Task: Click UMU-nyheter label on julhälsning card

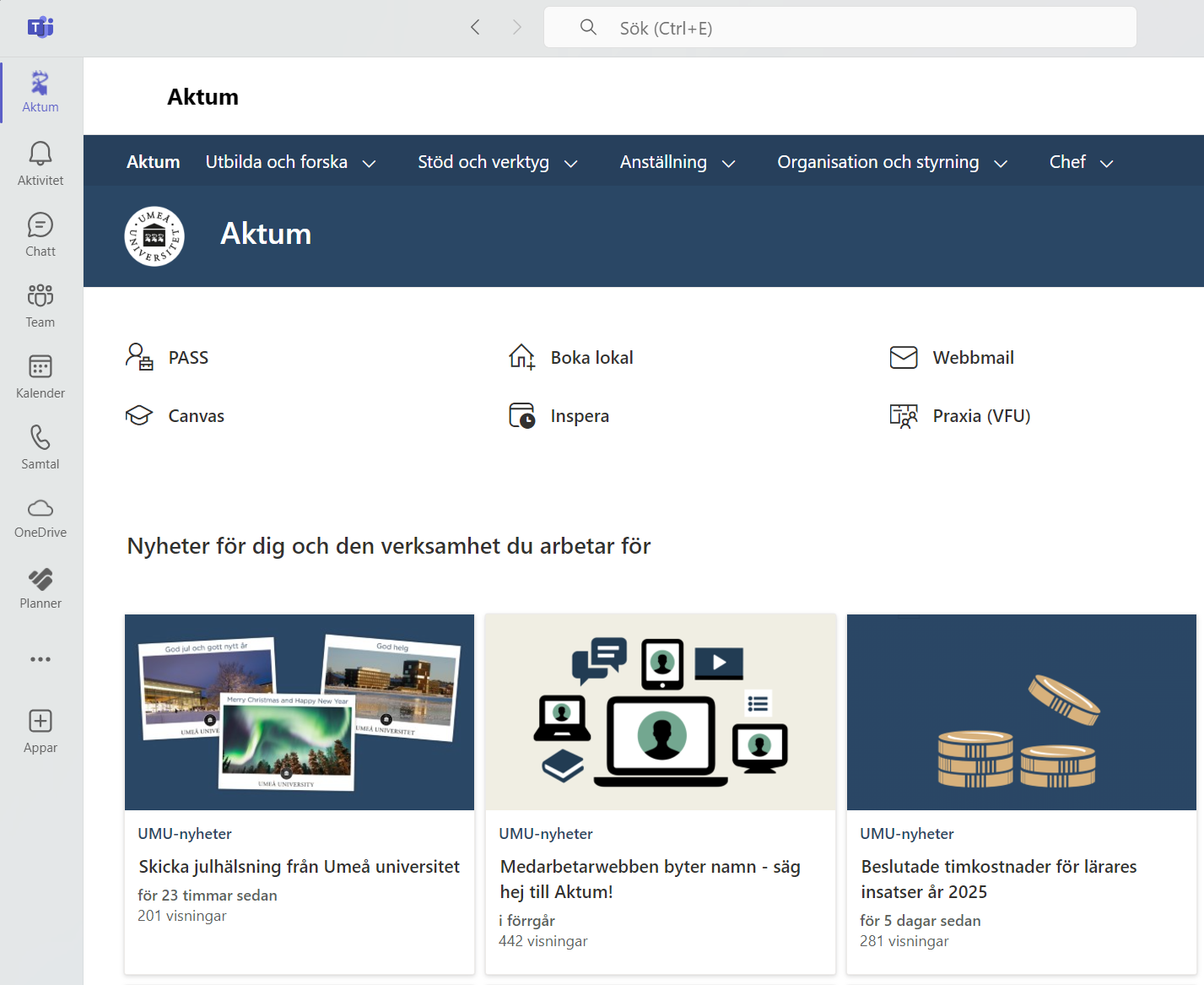Action: click(x=185, y=834)
